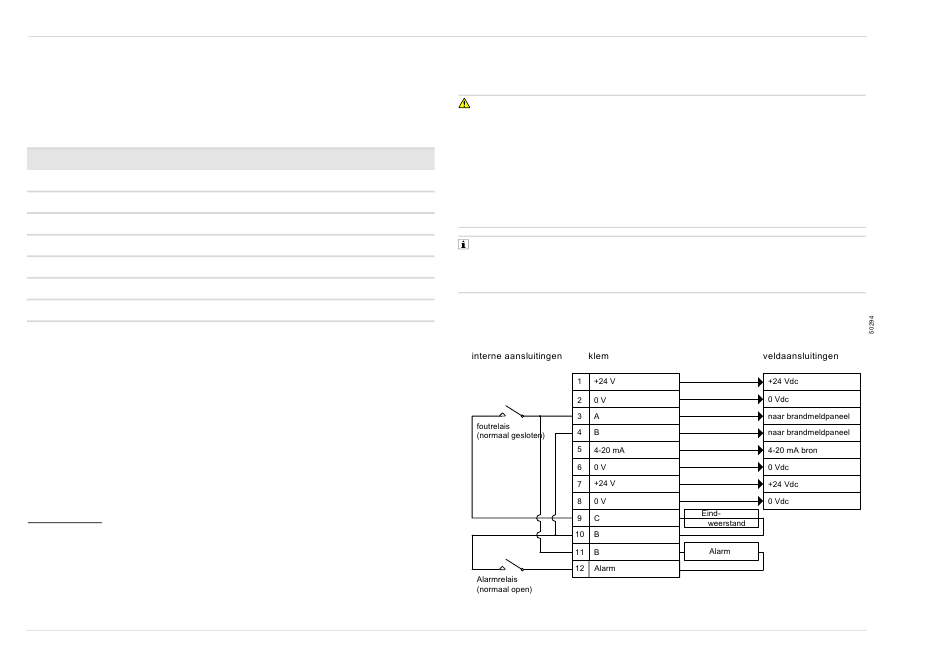Click terminal number 8 cell
Viewport: 950px width, 657px height.
(x=580, y=501)
